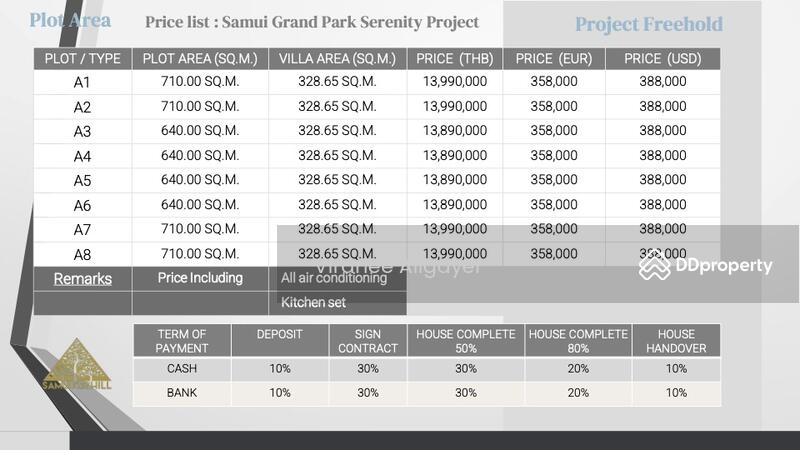Click plot A1 in the first row
The height and width of the screenshot is (450, 800).
click(x=83, y=83)
